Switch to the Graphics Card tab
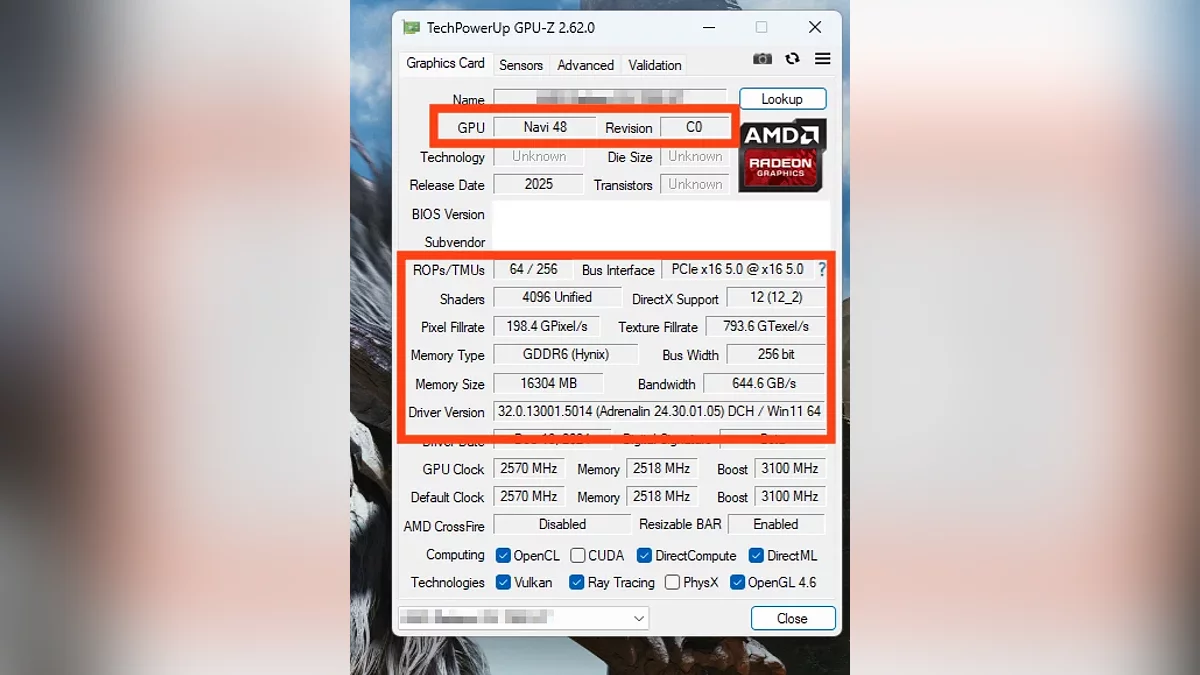Viewport: 1200px width, 675px height. (x=445, y=63)
